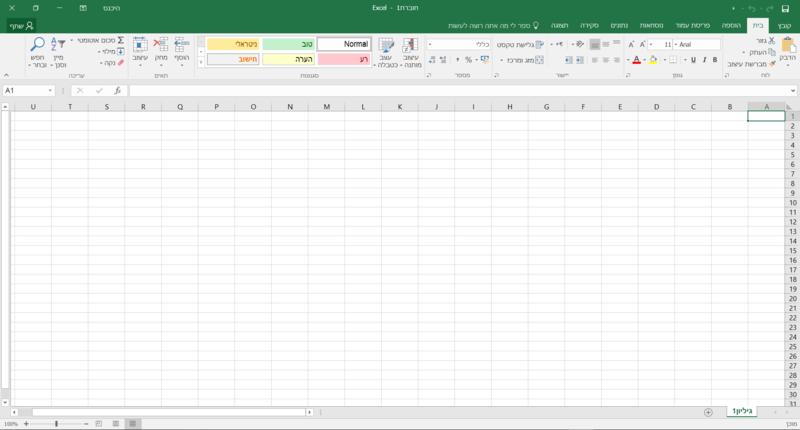
Task: Click the Share (שתף) button
Action: point(22,25)
